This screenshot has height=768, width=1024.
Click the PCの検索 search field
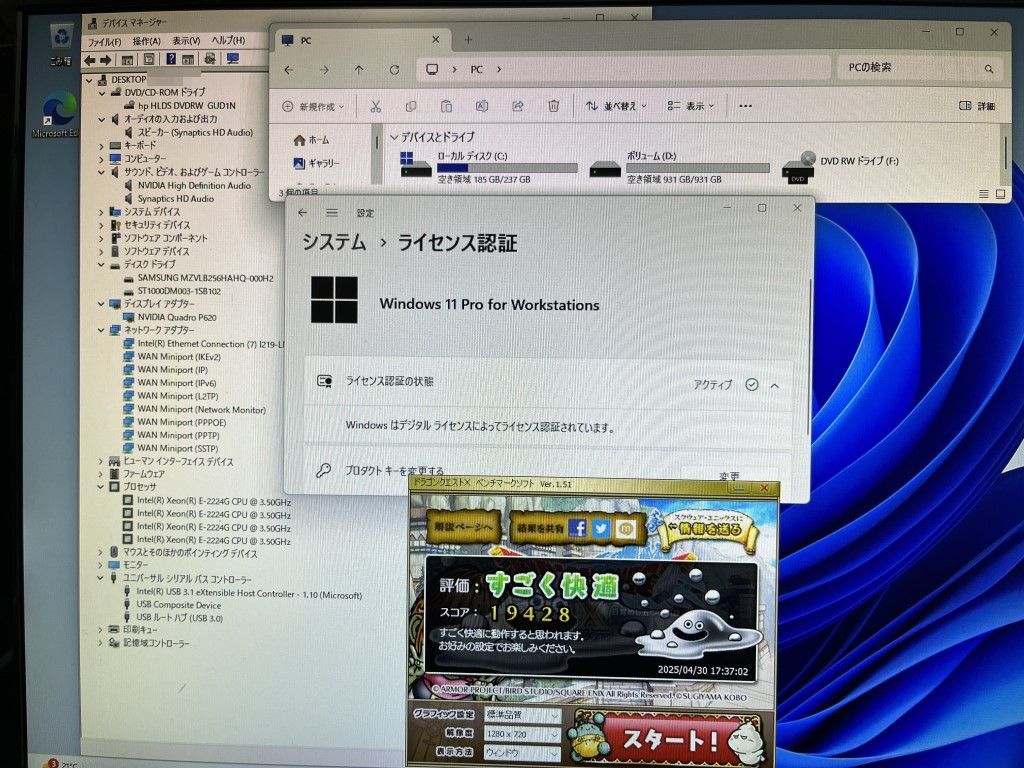[x=921, y=68]
